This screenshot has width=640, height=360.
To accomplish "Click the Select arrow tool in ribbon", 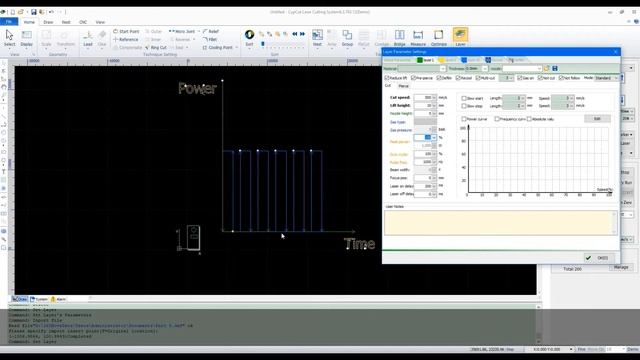I will click(x=9, y=38).
